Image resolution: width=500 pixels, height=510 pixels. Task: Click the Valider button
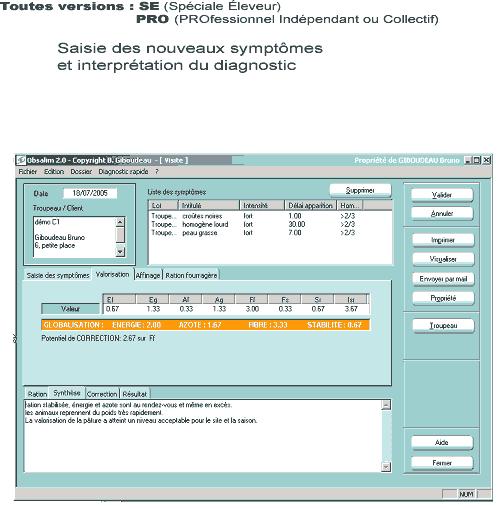(442, 195)
